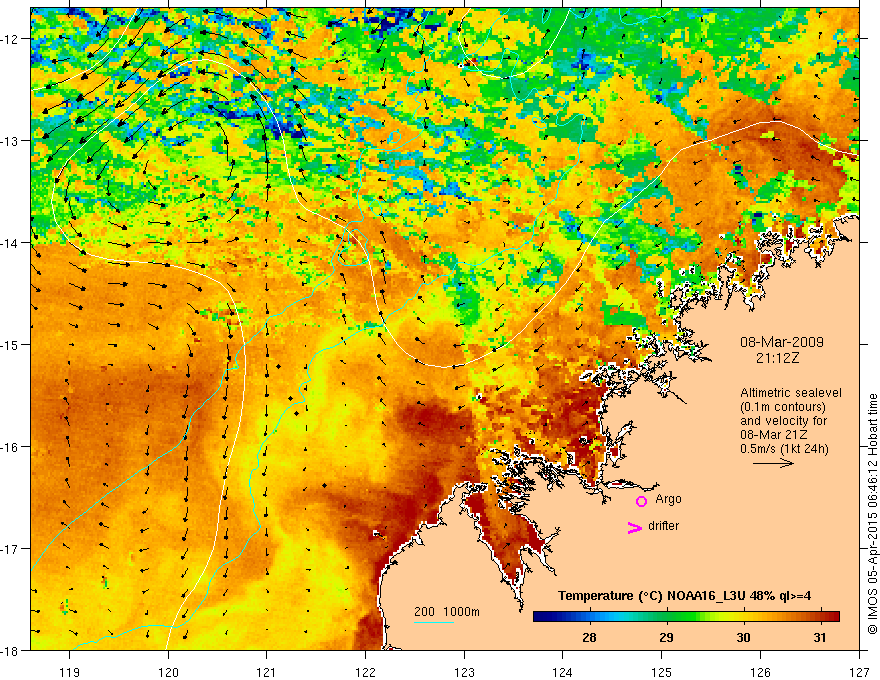880x680 pixels.
Task: Click the '0.5m/s (1kt 24h)' text
Action: point(785,448)
